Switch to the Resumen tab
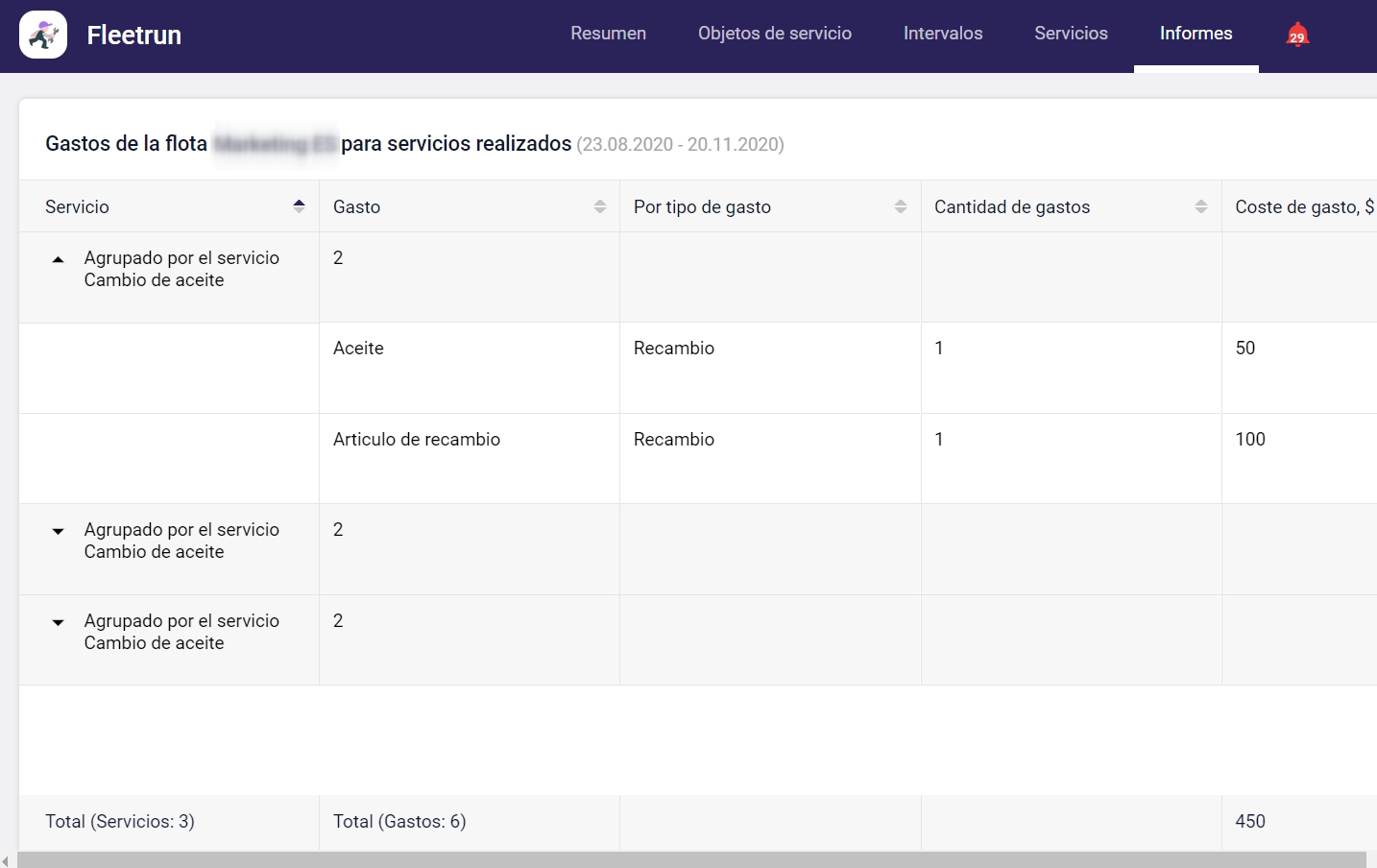The width and height of the screenshot is (1377, 868). tap(608, 34)
